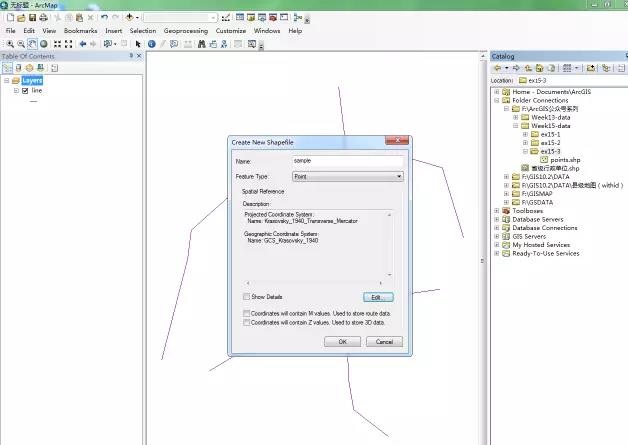Expand the GIS Servers node

pyautogui.click(x=497, y=236)
